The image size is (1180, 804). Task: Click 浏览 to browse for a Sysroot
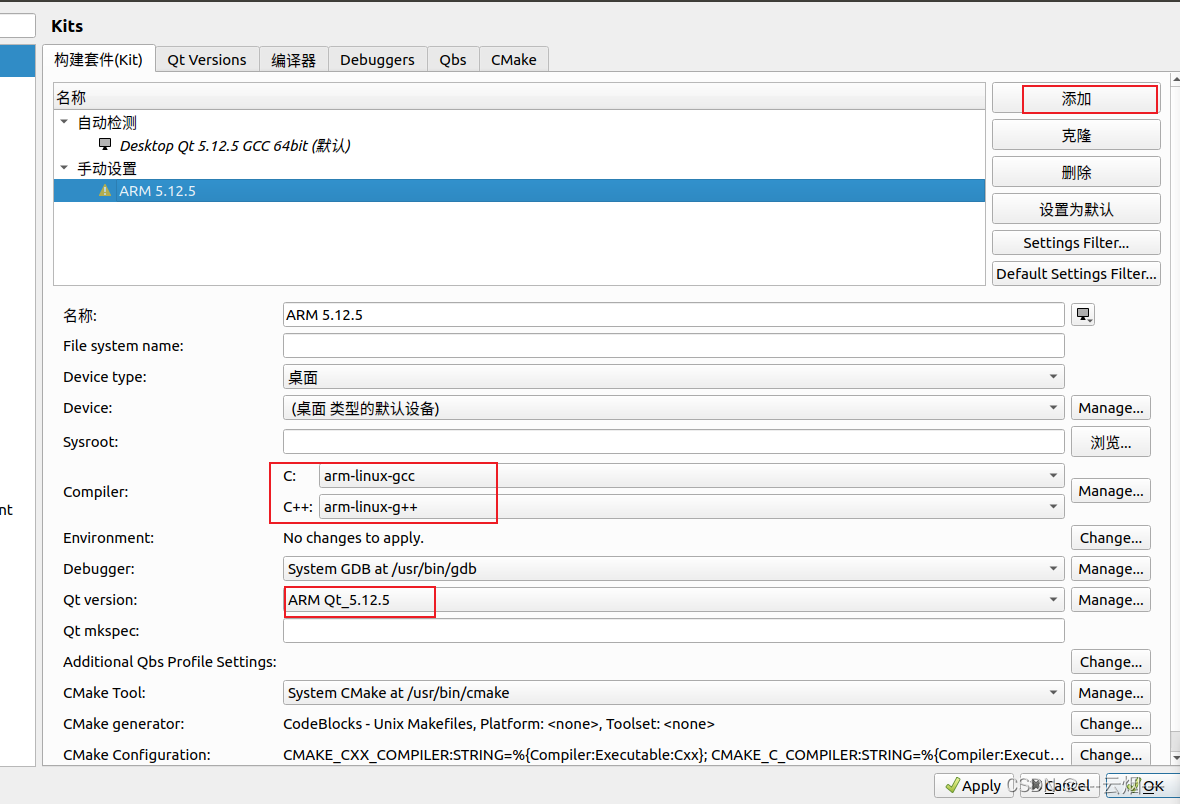pyautogui.click(x=1110, y=441)
